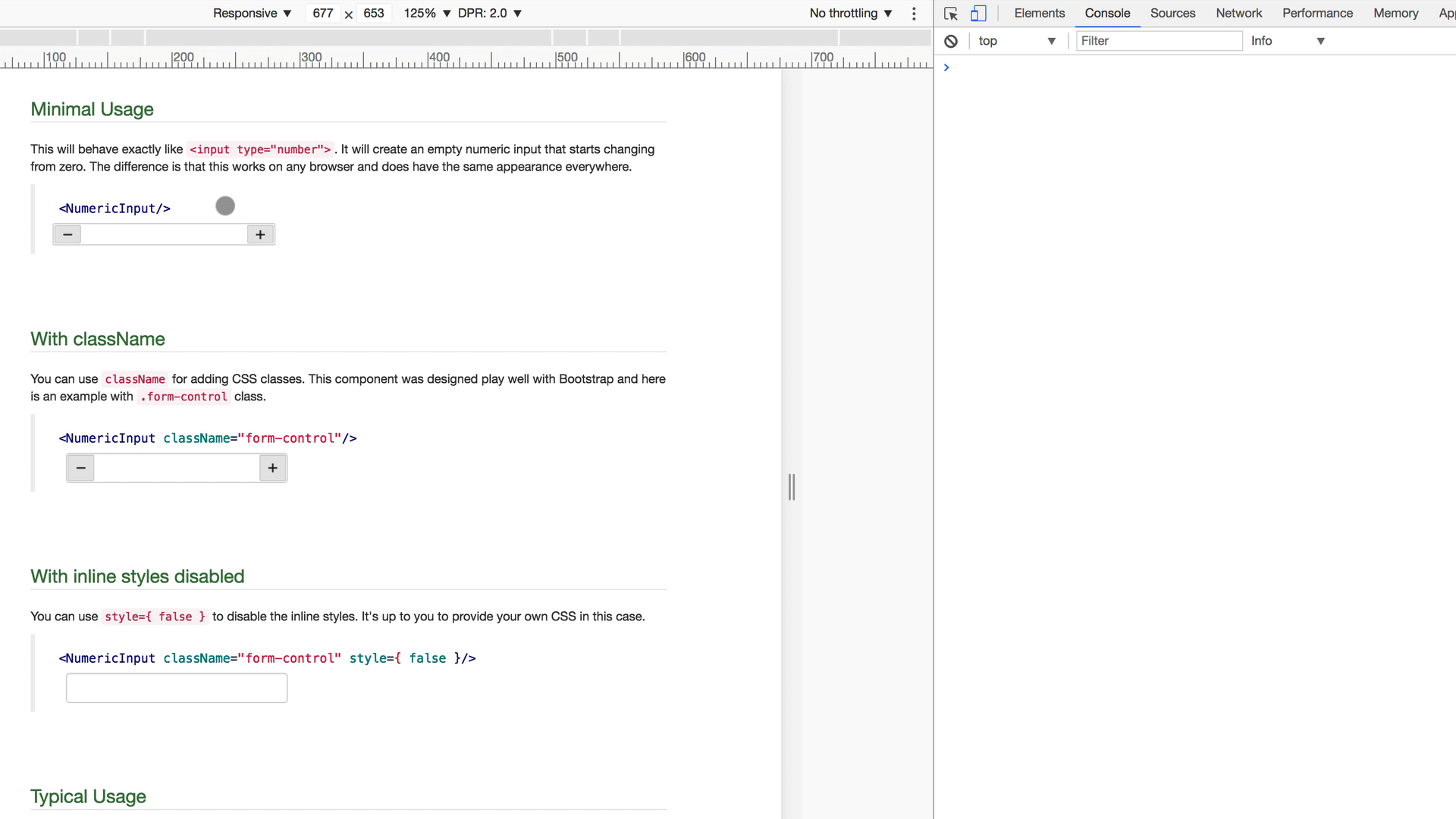Open the Responsive device dropdown
The height and width of the screenshot is (819, 1456).
(x=252, y=14)
